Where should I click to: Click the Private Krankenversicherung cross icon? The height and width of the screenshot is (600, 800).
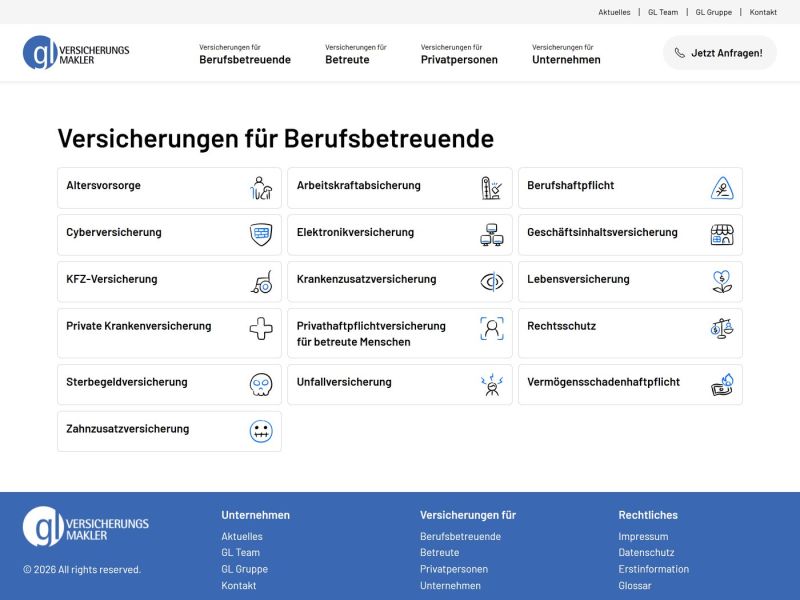(x=261, y=329)
